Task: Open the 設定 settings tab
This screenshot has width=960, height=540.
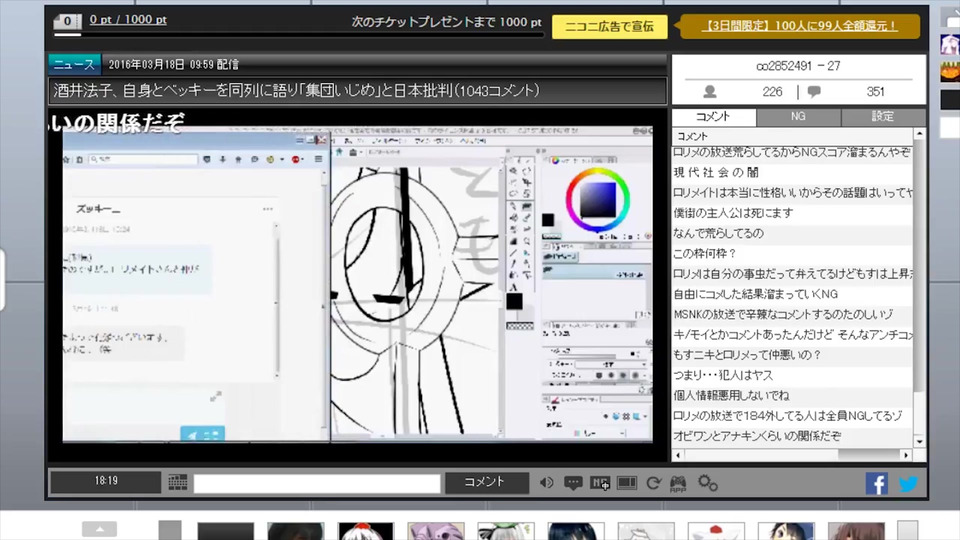Action: (883, 117)
